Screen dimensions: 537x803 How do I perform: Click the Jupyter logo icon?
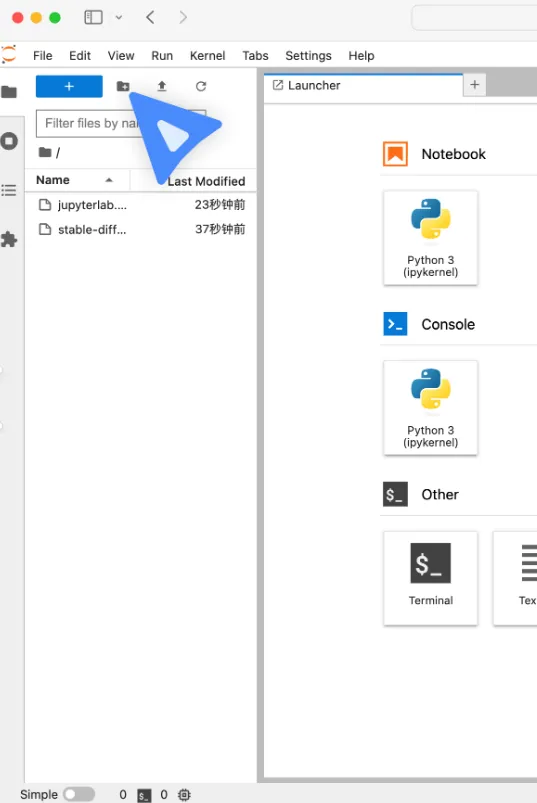pyautogui.click(x=9, y=54)
